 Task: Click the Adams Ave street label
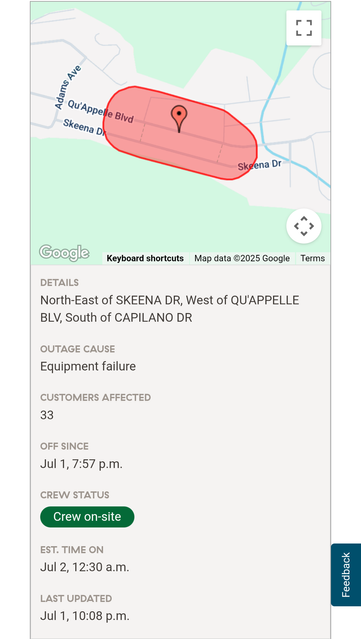pos(68,87)
